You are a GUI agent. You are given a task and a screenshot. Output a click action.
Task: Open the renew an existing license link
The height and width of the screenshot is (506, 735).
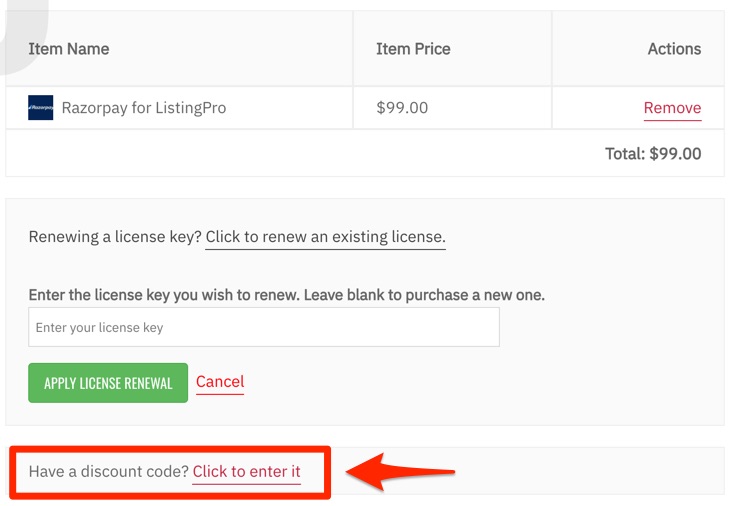coord(325,237)
